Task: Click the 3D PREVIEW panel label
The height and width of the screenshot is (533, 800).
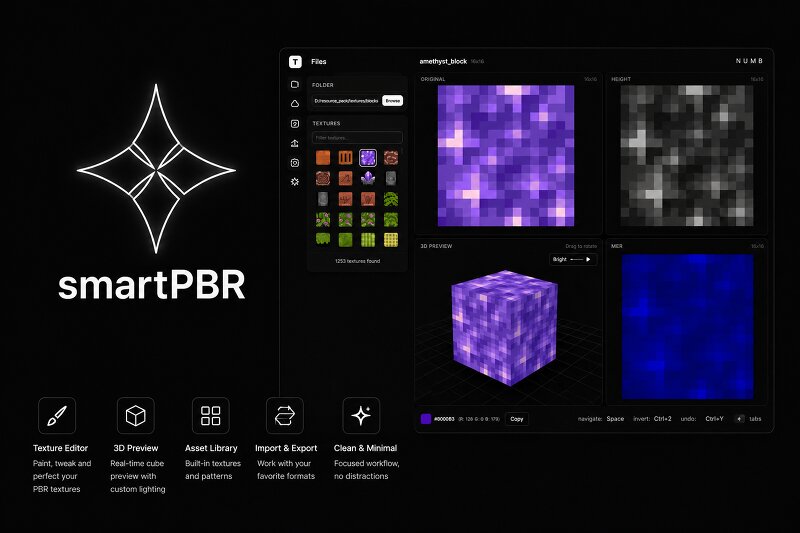Action: click(x=436, y=246)
